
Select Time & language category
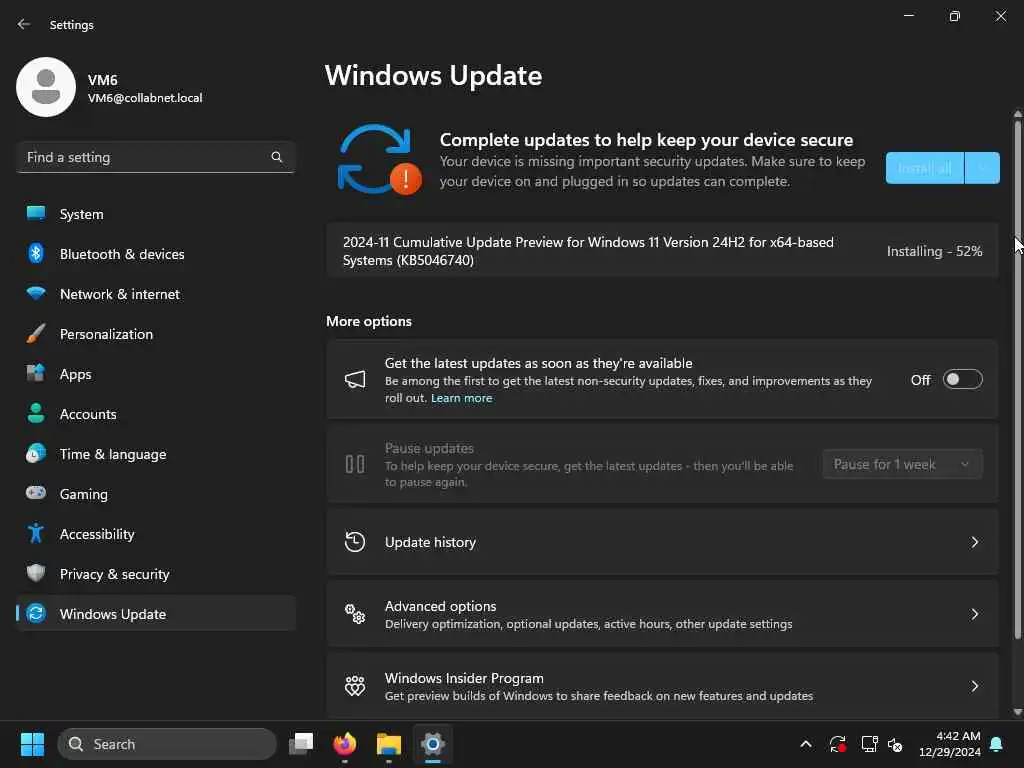[155, 453]
